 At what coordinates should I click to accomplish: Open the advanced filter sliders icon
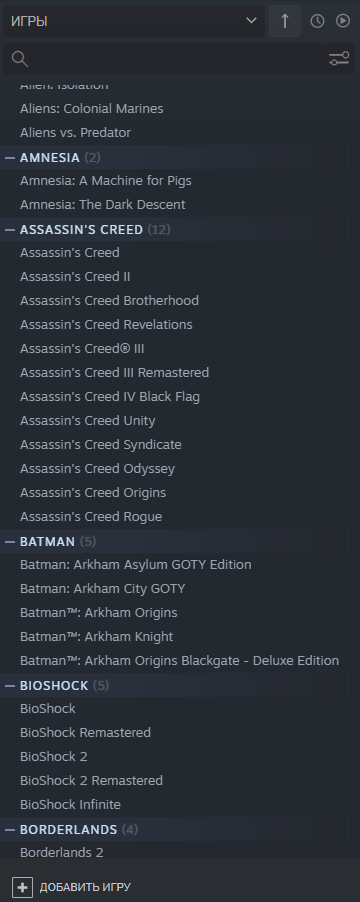click(x=339, y=59)
